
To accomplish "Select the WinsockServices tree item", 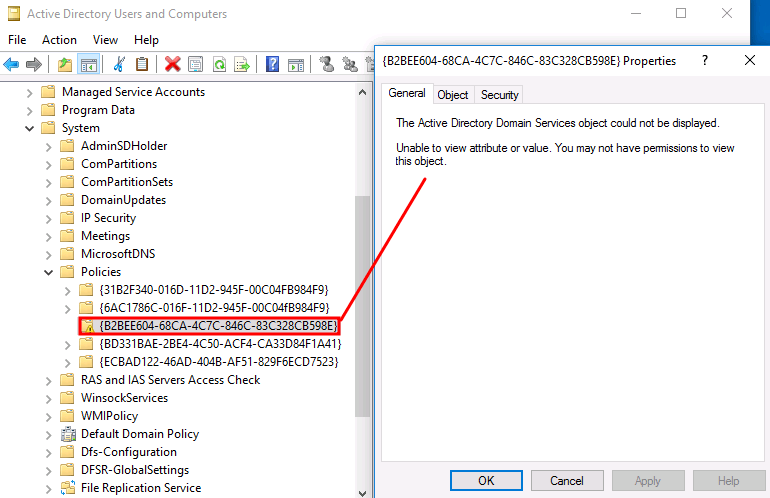I will click(x=124, y=398).
